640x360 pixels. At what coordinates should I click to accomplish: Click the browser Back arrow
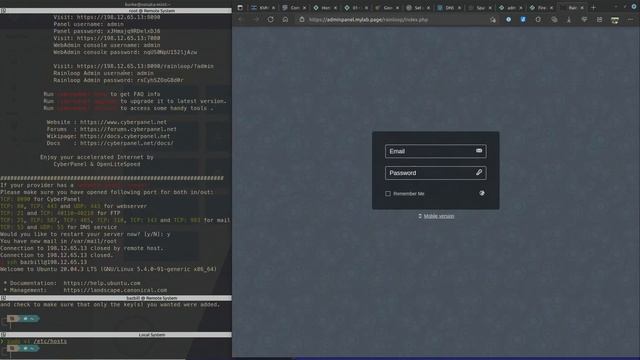(x=241, y=20)
